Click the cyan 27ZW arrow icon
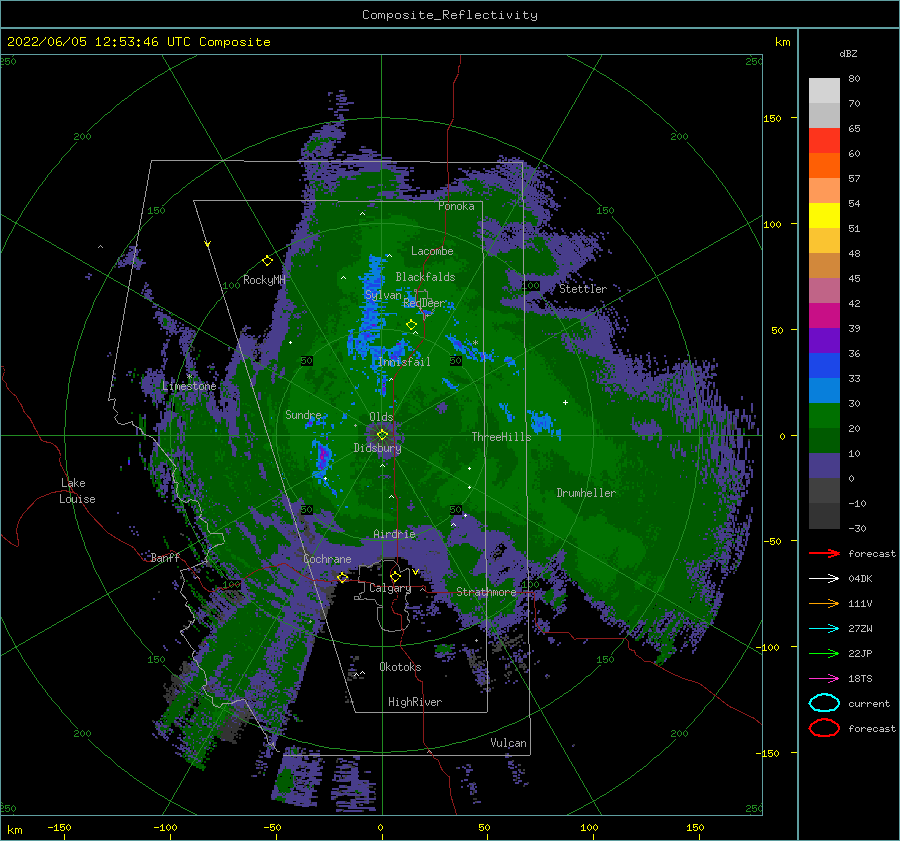This screenshot has height=841, width=900. 824,629
